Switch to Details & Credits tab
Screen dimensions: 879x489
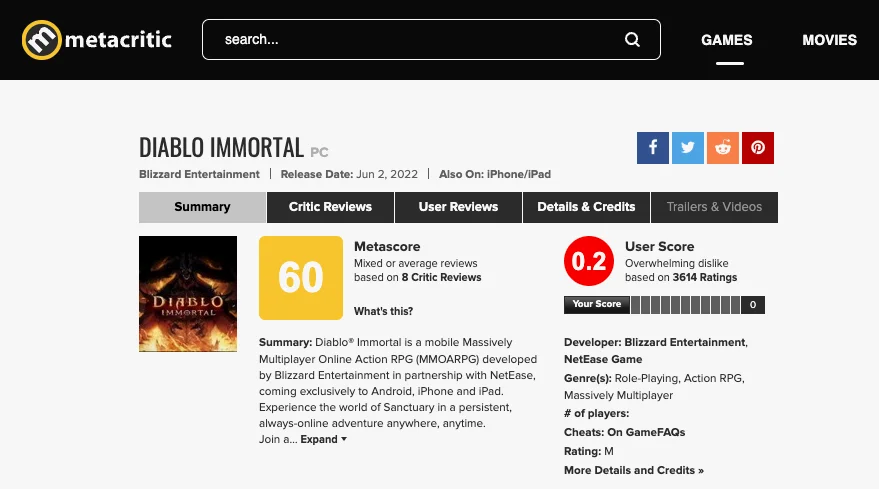pos(586,207)
